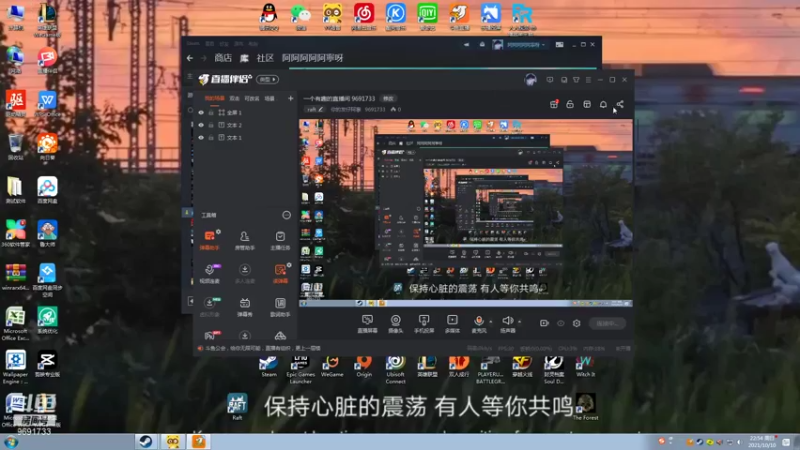Select the 文本 1 source row

pyautogui.click(x=245, y=138)
